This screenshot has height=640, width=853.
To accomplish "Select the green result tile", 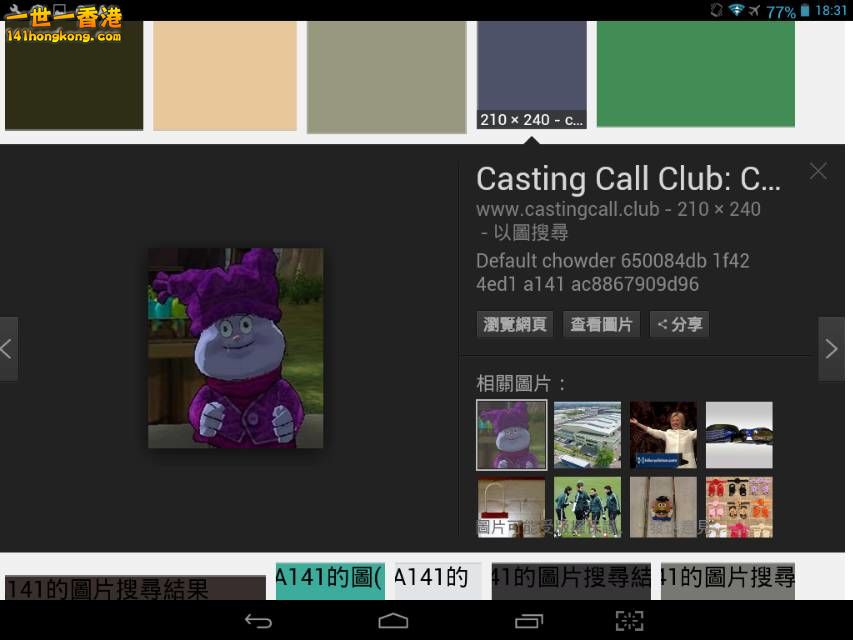I will (x=696, y=73).
